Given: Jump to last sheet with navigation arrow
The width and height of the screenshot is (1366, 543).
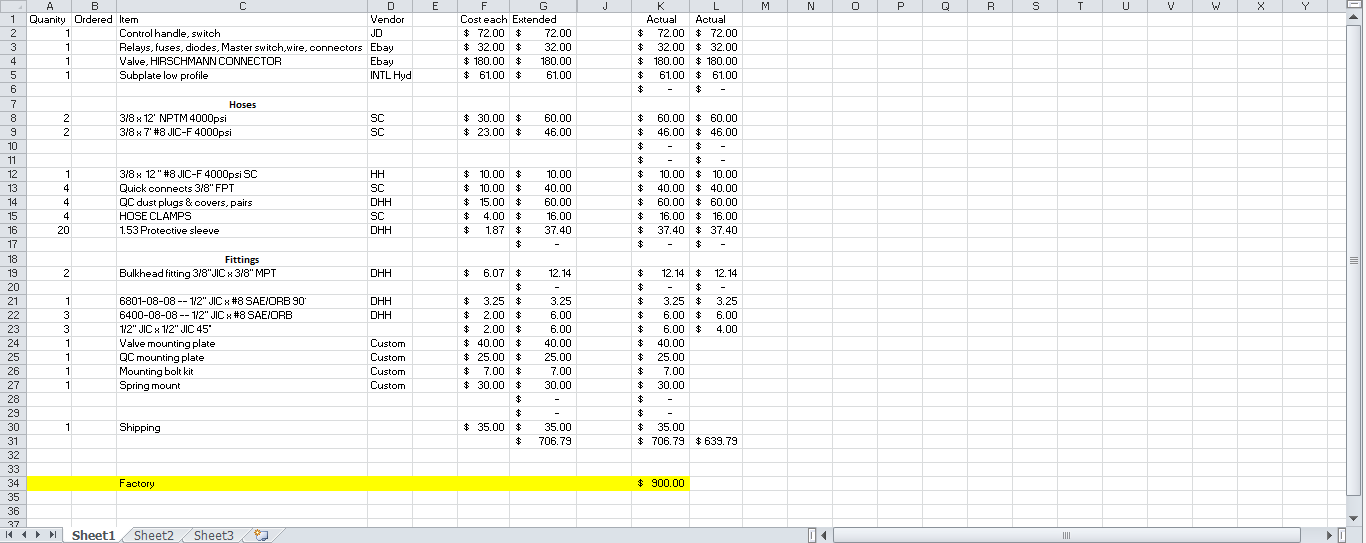Looking at the screenshot, I should [x=54, y=535].
